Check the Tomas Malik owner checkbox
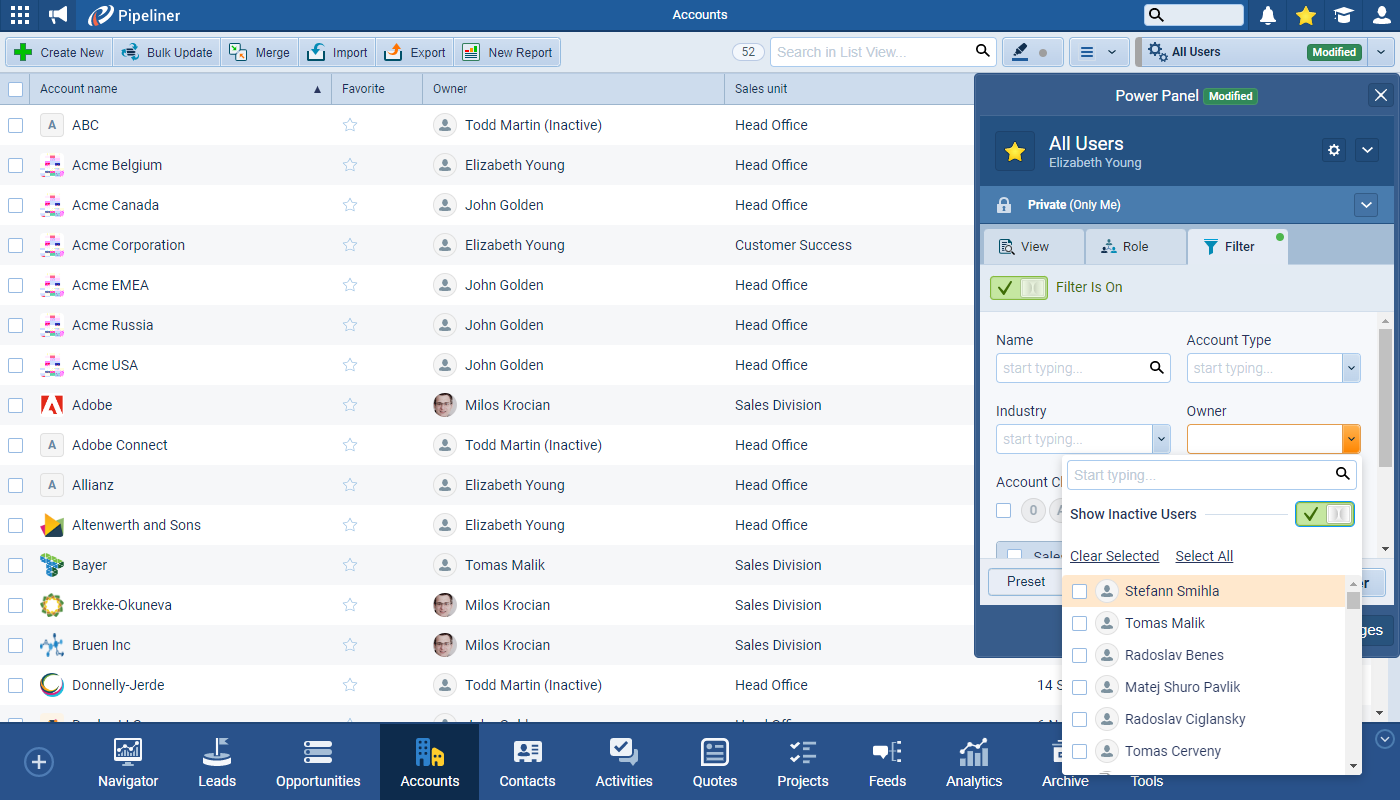Image resolution: width=1400 pixels, height=800 pixels. 1079,623
